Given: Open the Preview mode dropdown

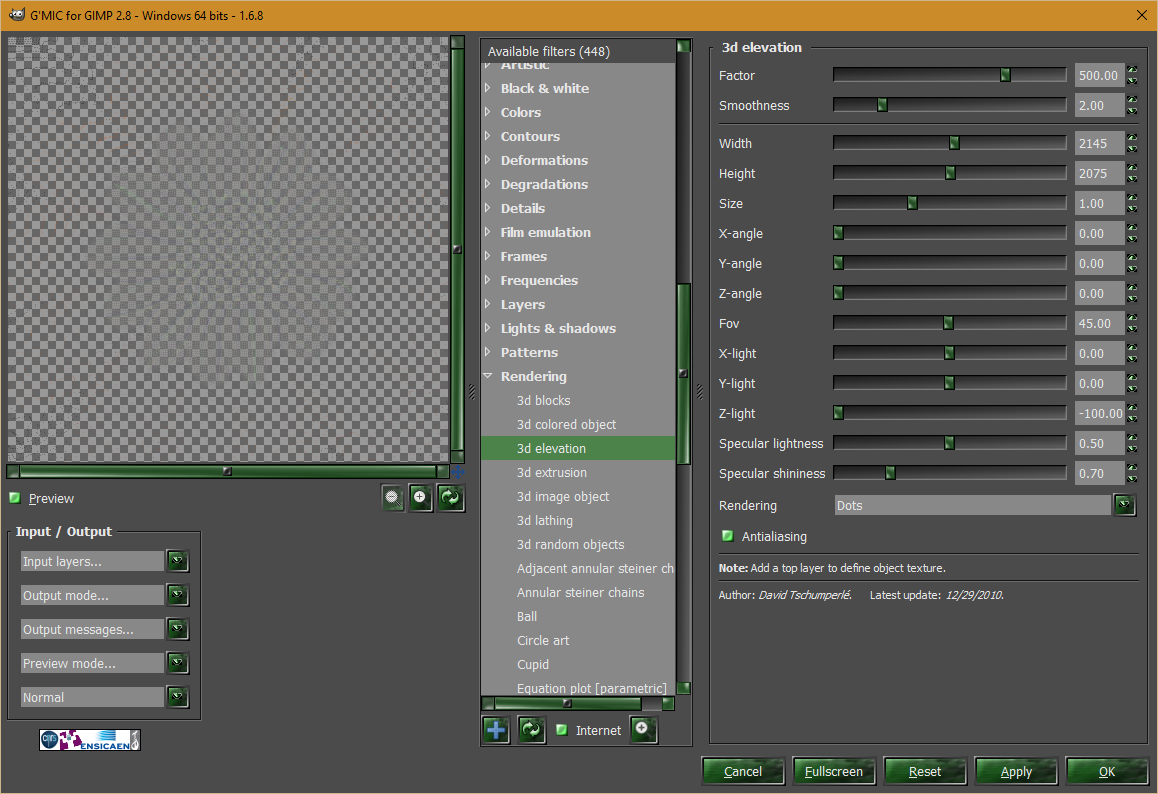Looking at the screenshot, I should tap(177, 663).
